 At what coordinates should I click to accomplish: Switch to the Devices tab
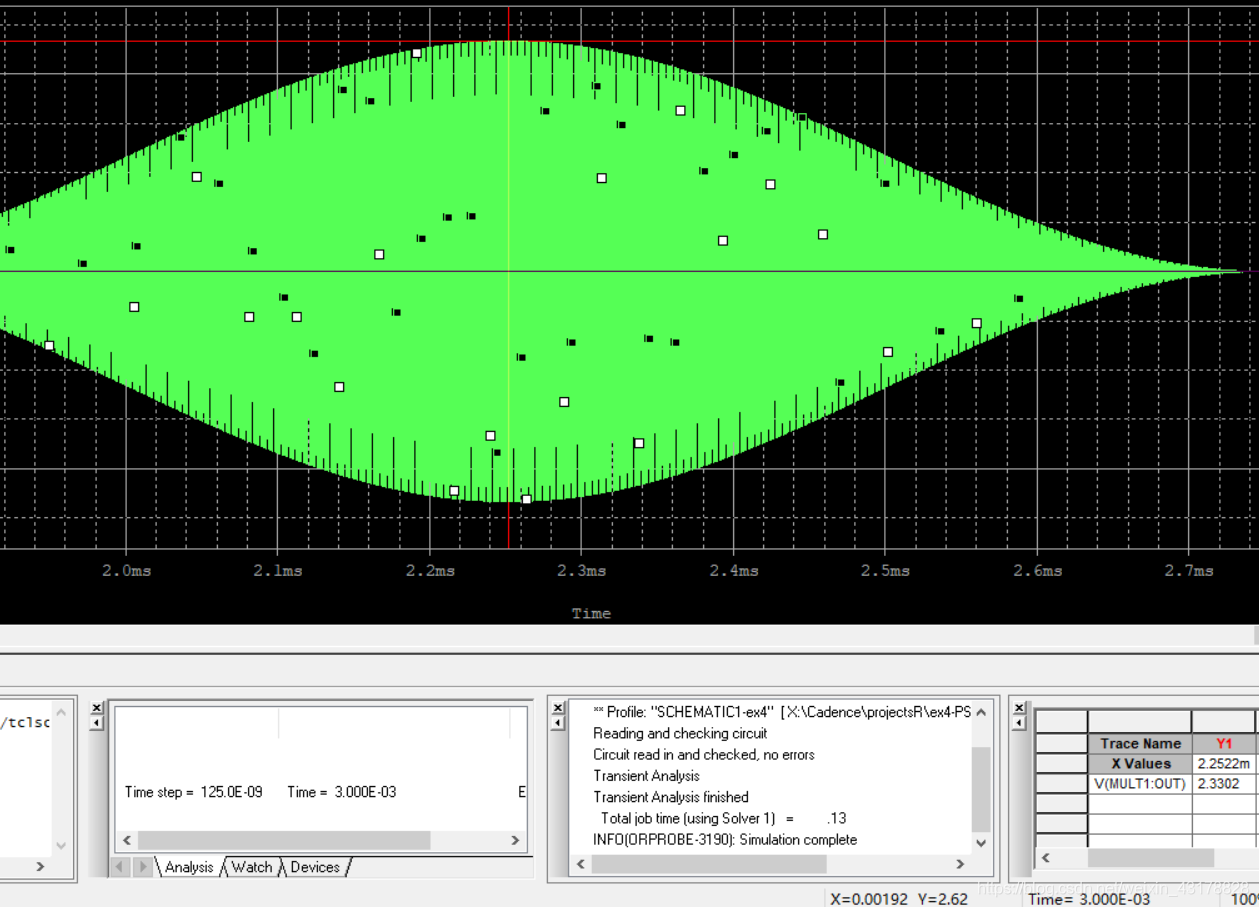click(x=315, y=867)
